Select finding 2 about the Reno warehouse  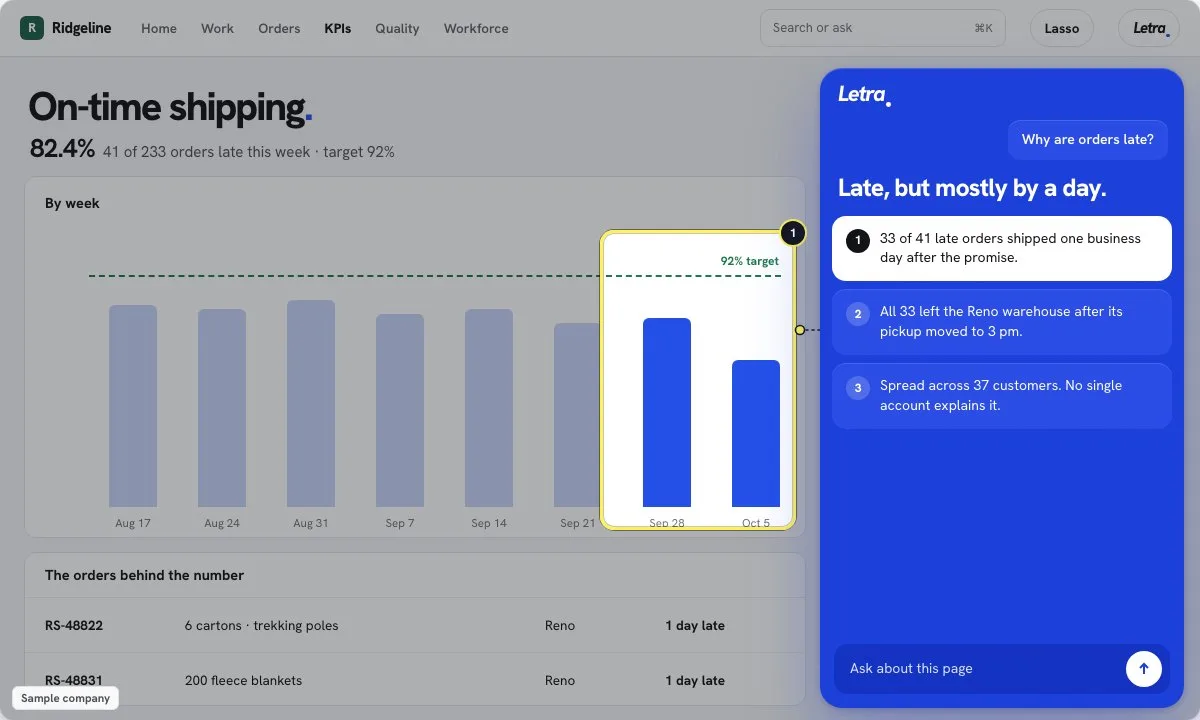click(x=1001, y=322)
